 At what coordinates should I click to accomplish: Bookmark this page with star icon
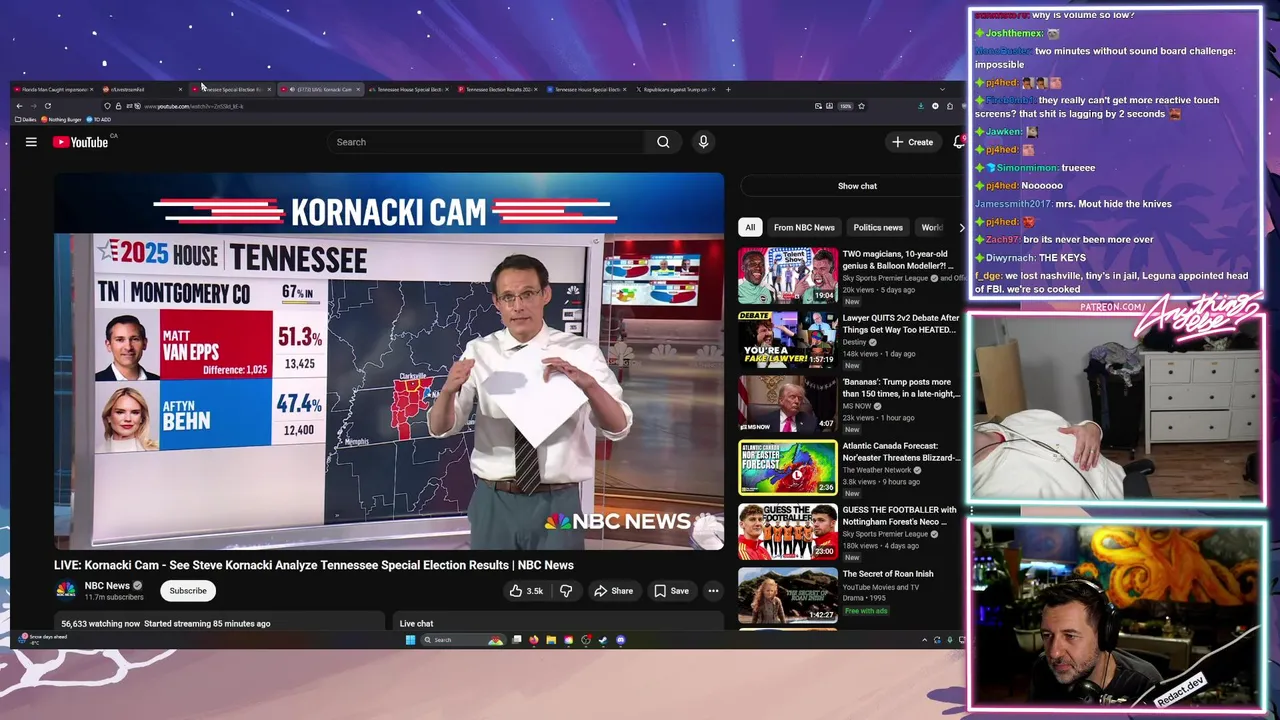[x=861, y=106]
